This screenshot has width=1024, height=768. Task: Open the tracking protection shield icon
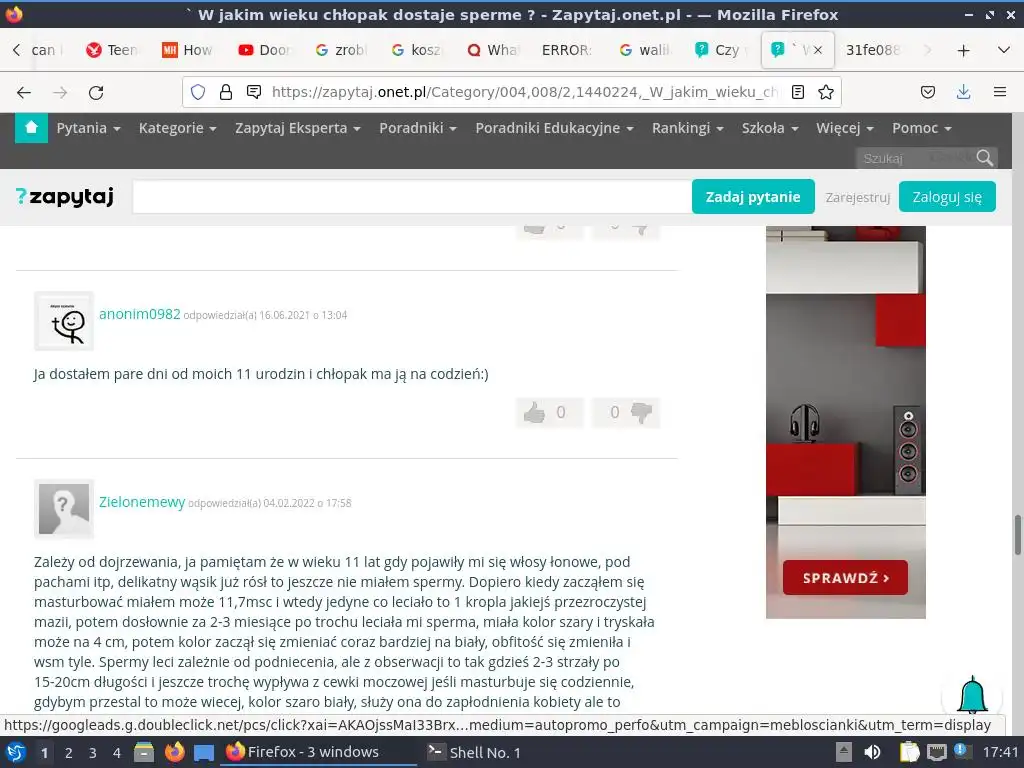[198, 92]
